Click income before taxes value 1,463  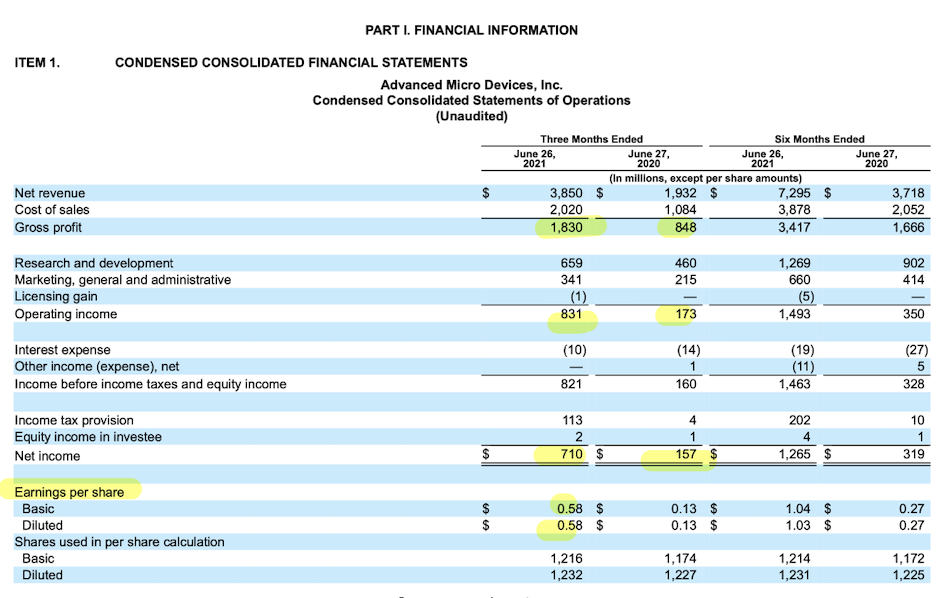[794, 384]
